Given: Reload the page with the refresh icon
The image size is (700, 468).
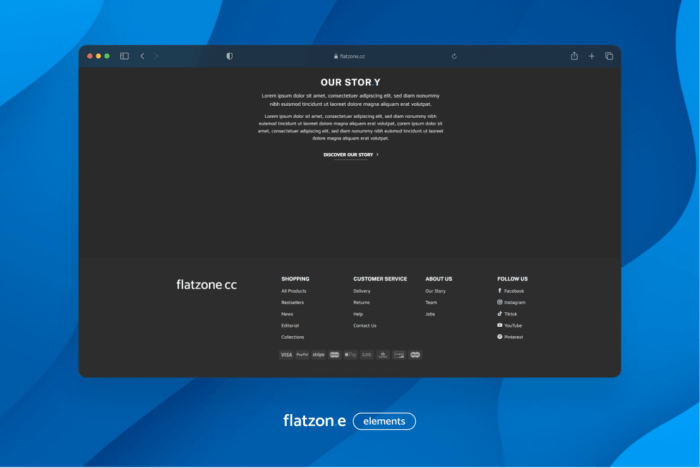Looking at the screenshot, I should pos(454,56).
